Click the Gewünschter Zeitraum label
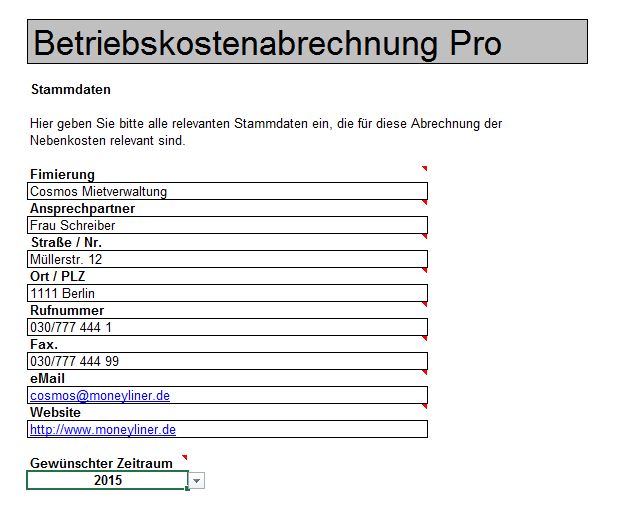Image resolution: width=619 pixels, height=524 pixels. coord(101,463)
